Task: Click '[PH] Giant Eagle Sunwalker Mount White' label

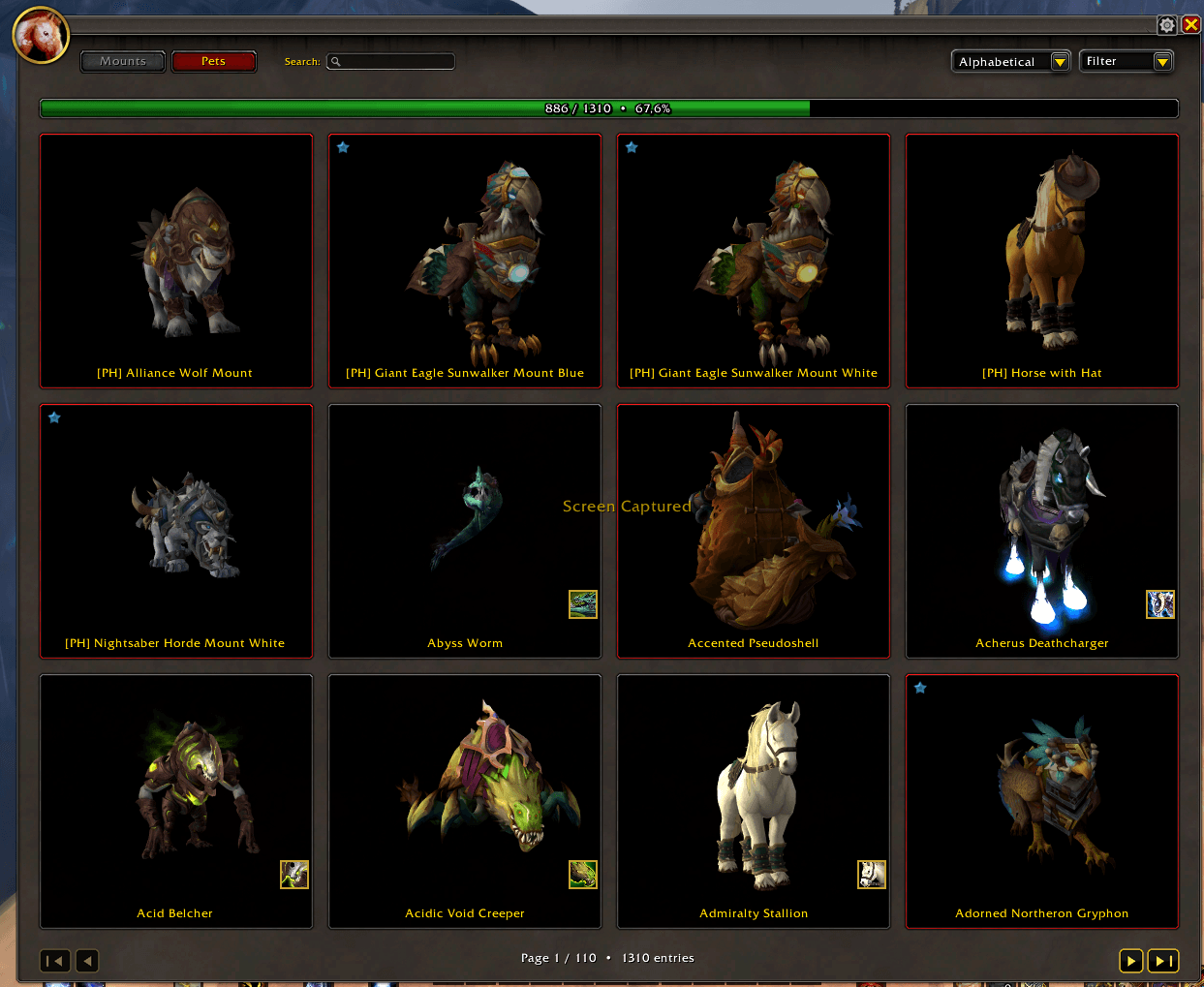Action: tap(754, 373)
